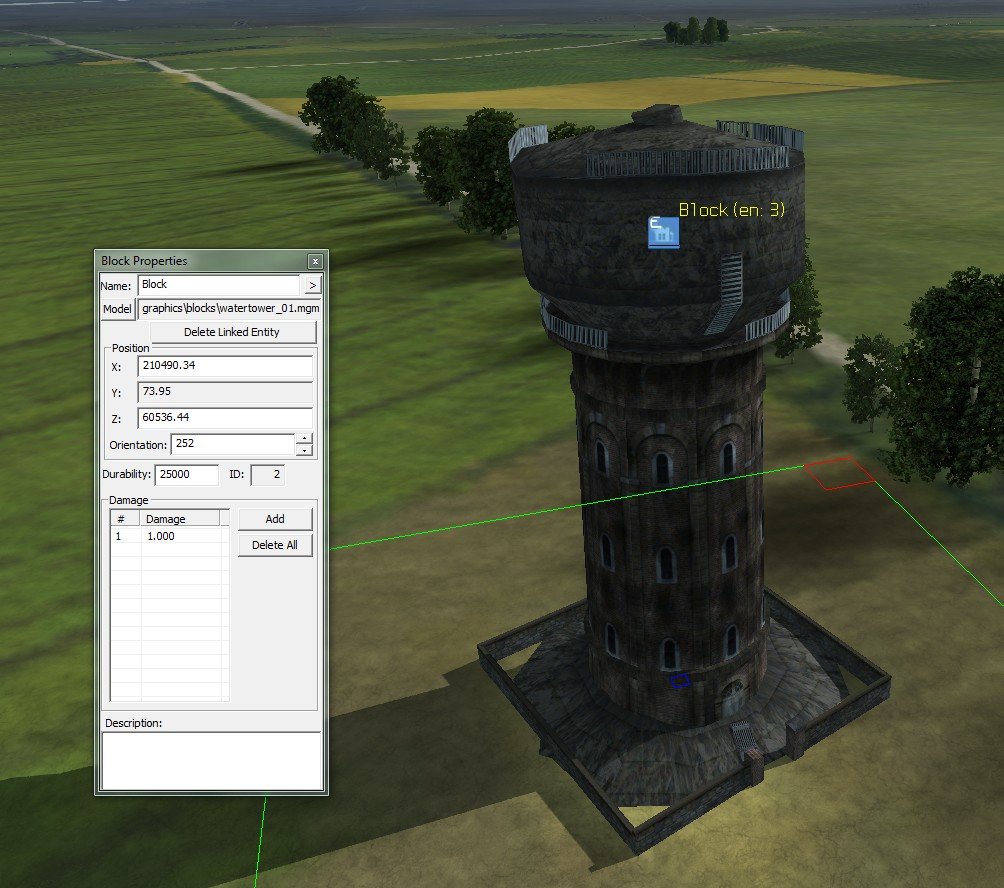Click the Name input field containing 'Block'
The height and width of the screenshot is (888, 1004).
tap(218, 285)
